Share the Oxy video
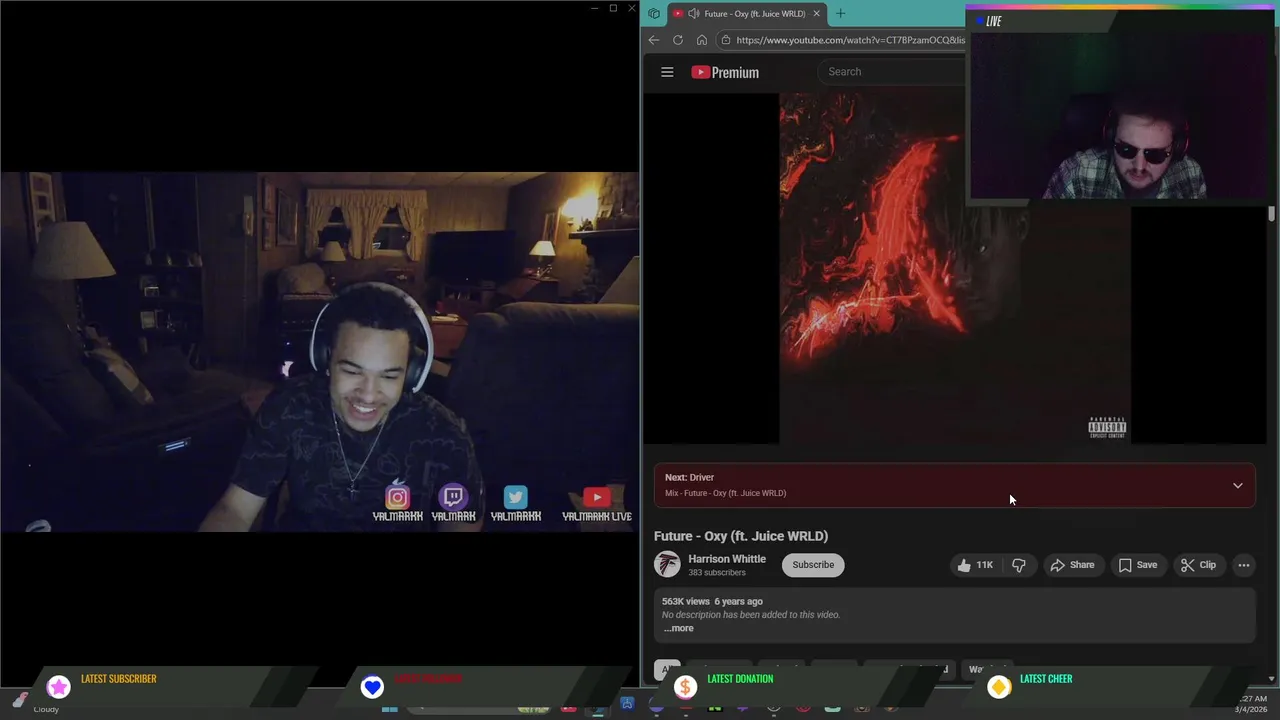The image size is (1280, 720). click(1072, 565)
